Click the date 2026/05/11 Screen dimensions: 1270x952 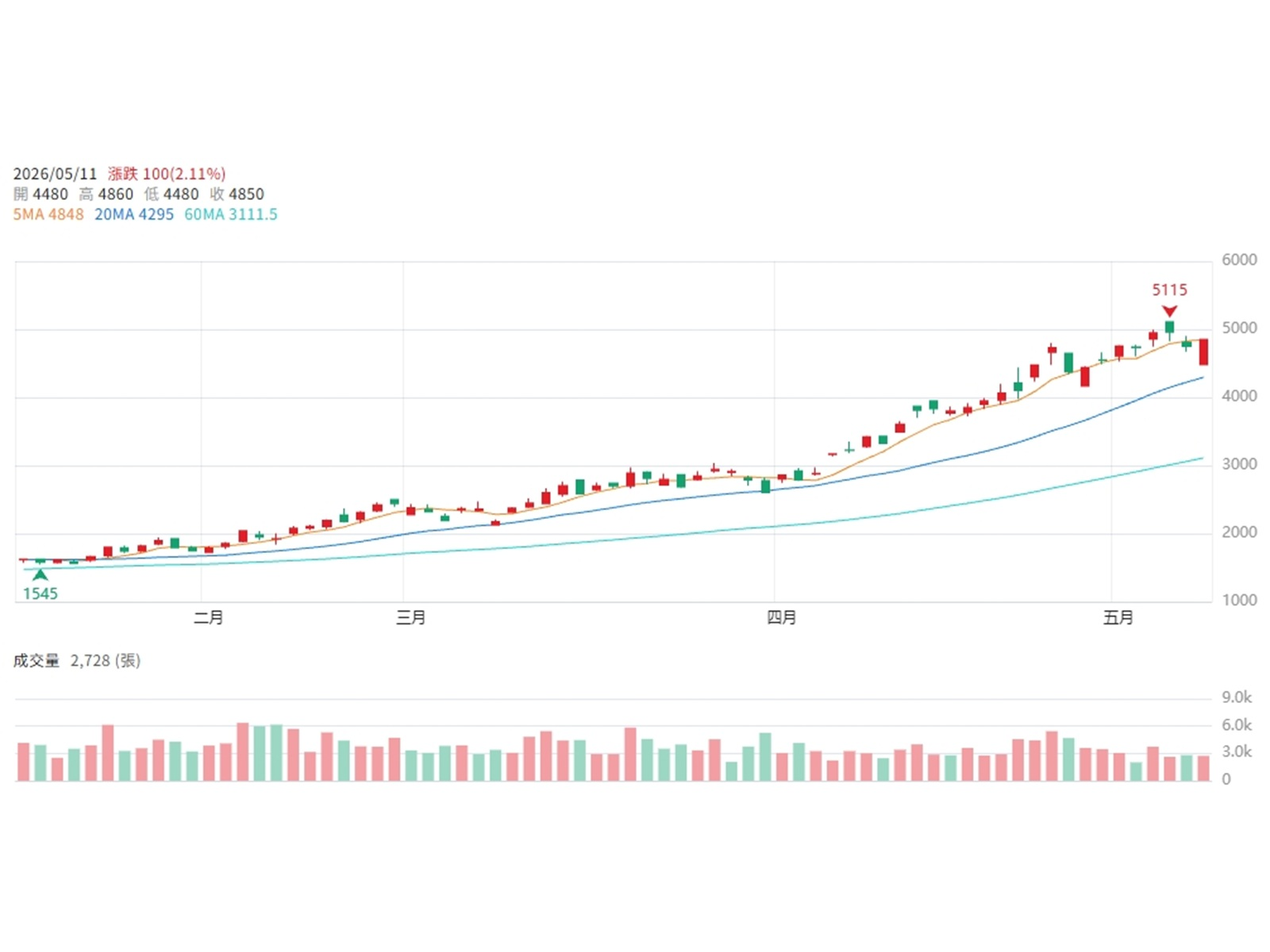coord(55,174)
